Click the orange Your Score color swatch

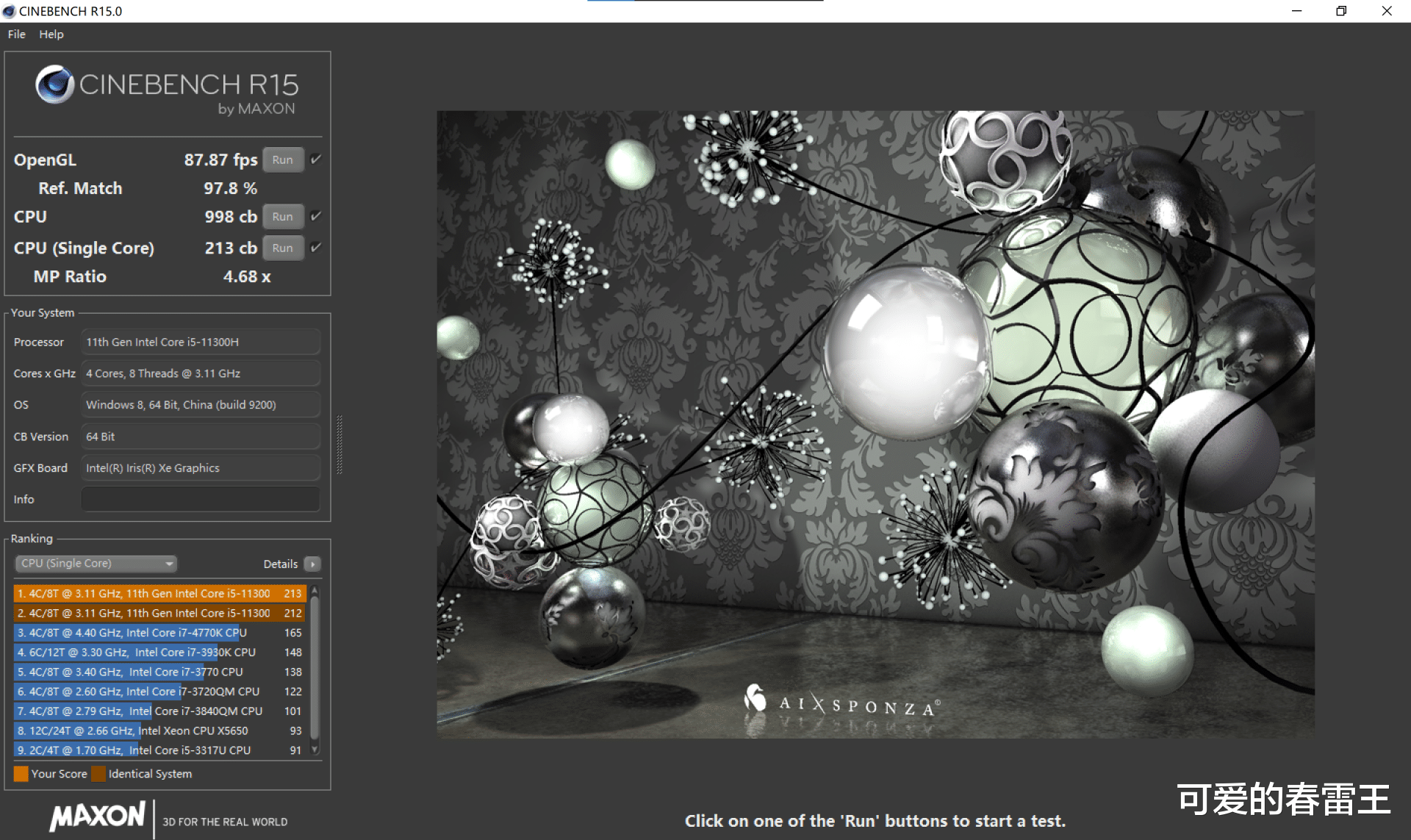[x=21, y=773]
